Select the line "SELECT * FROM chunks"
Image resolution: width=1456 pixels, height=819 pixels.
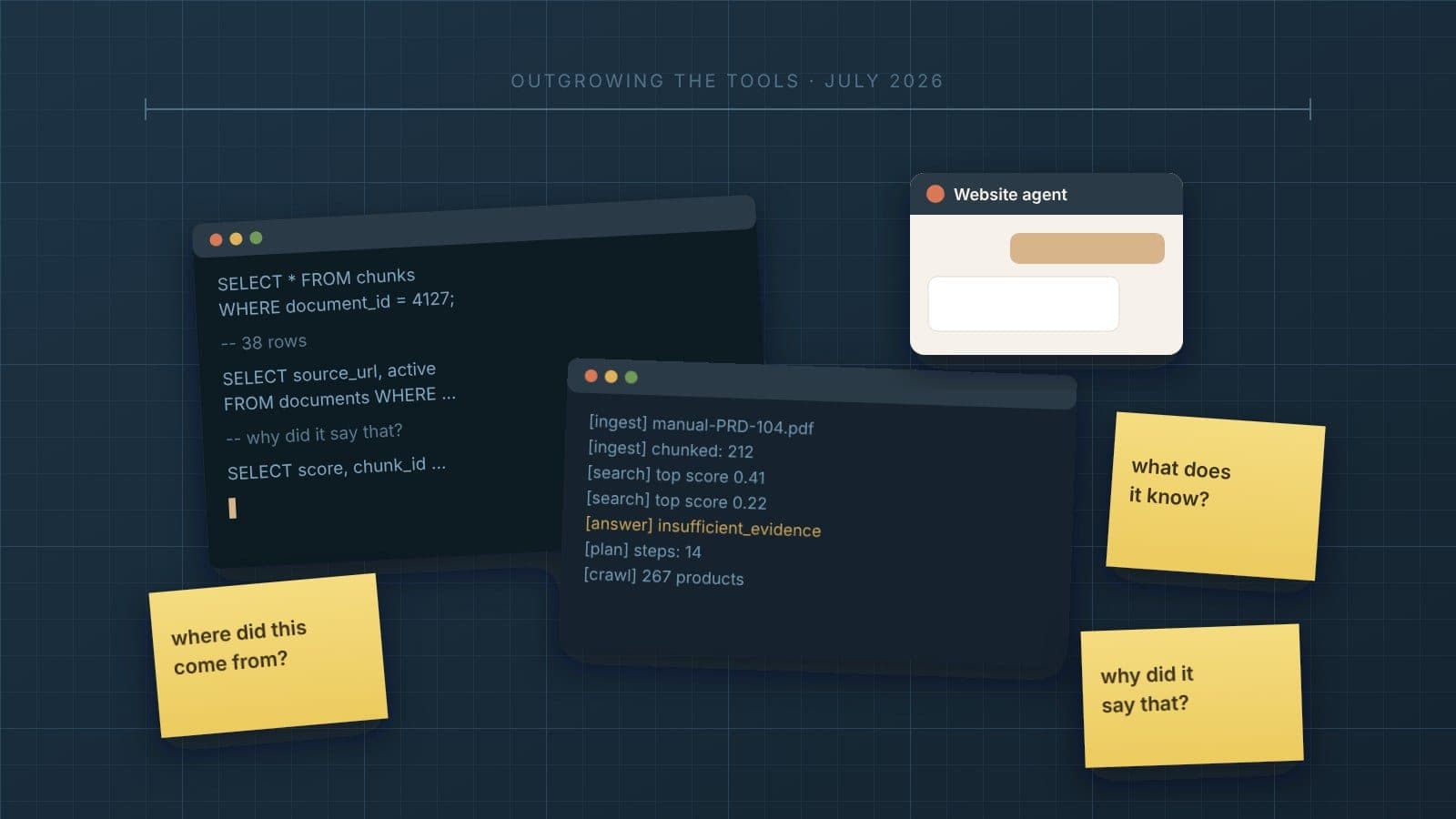(x=316, y=279)
